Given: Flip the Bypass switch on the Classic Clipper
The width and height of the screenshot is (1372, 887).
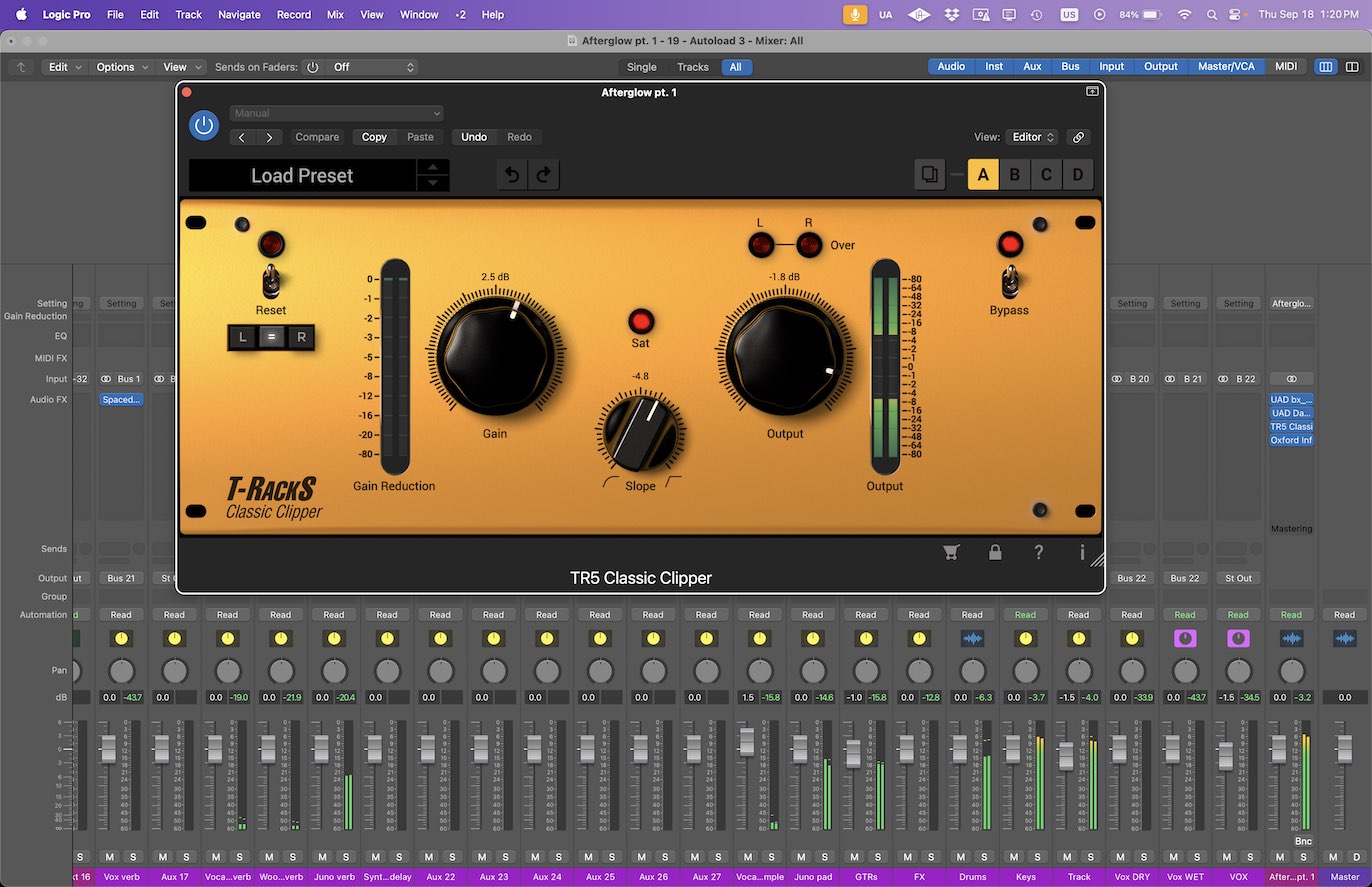Looking at the screenshot, I should pos(1009,283).
